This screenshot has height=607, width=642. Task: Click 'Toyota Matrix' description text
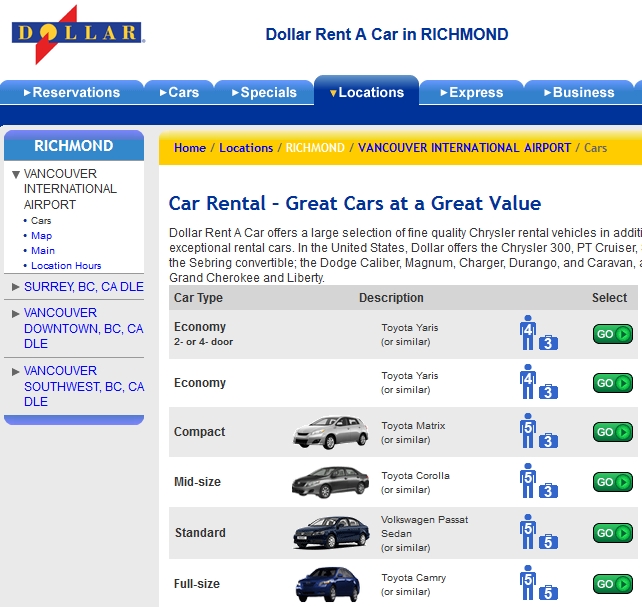[x=413, y=426]
